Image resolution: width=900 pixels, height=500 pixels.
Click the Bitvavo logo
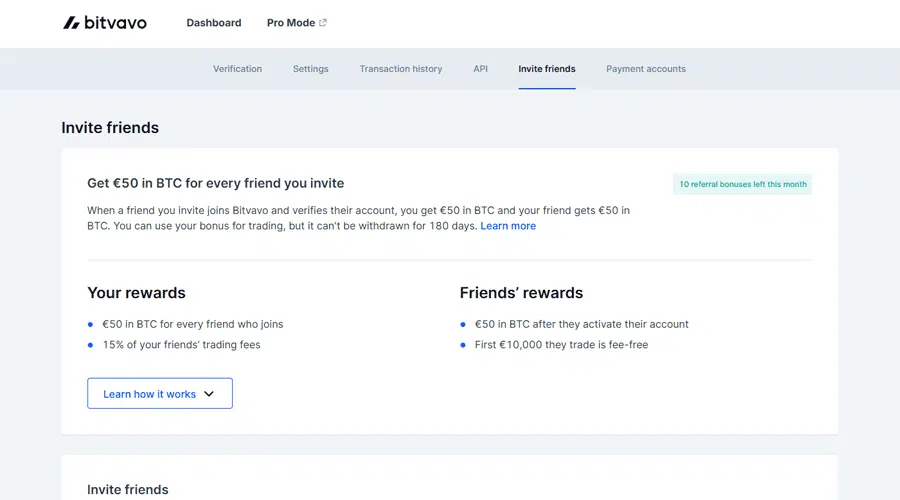[104, 23]
